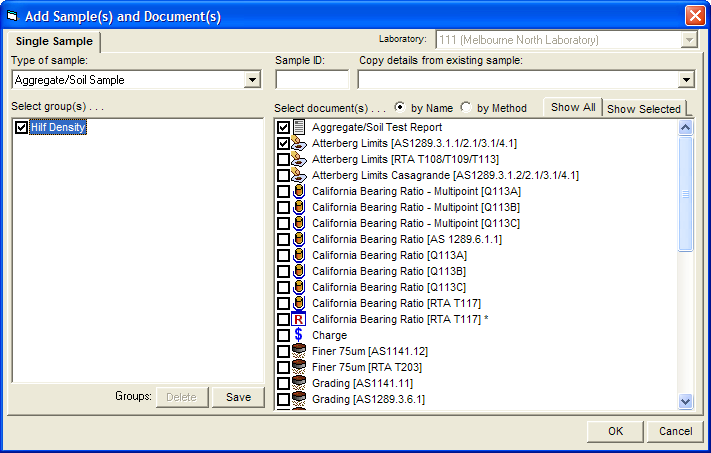This screenshot has height=453, width=711.
Task: Uncheck Aggregate/Soil Test Report checkbox
Action: [283, 127]
